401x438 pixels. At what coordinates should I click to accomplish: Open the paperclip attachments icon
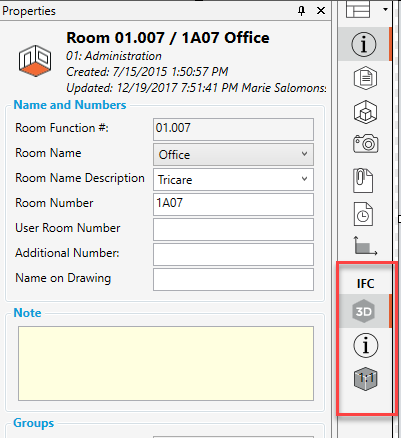363,181
